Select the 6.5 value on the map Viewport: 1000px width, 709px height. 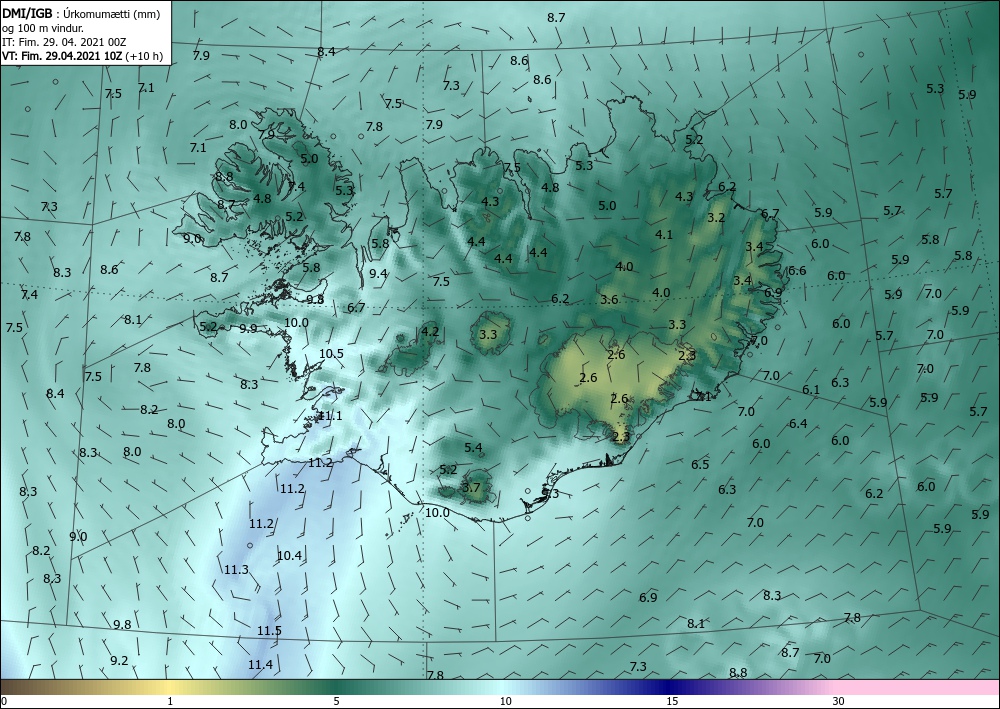[700, 464]
